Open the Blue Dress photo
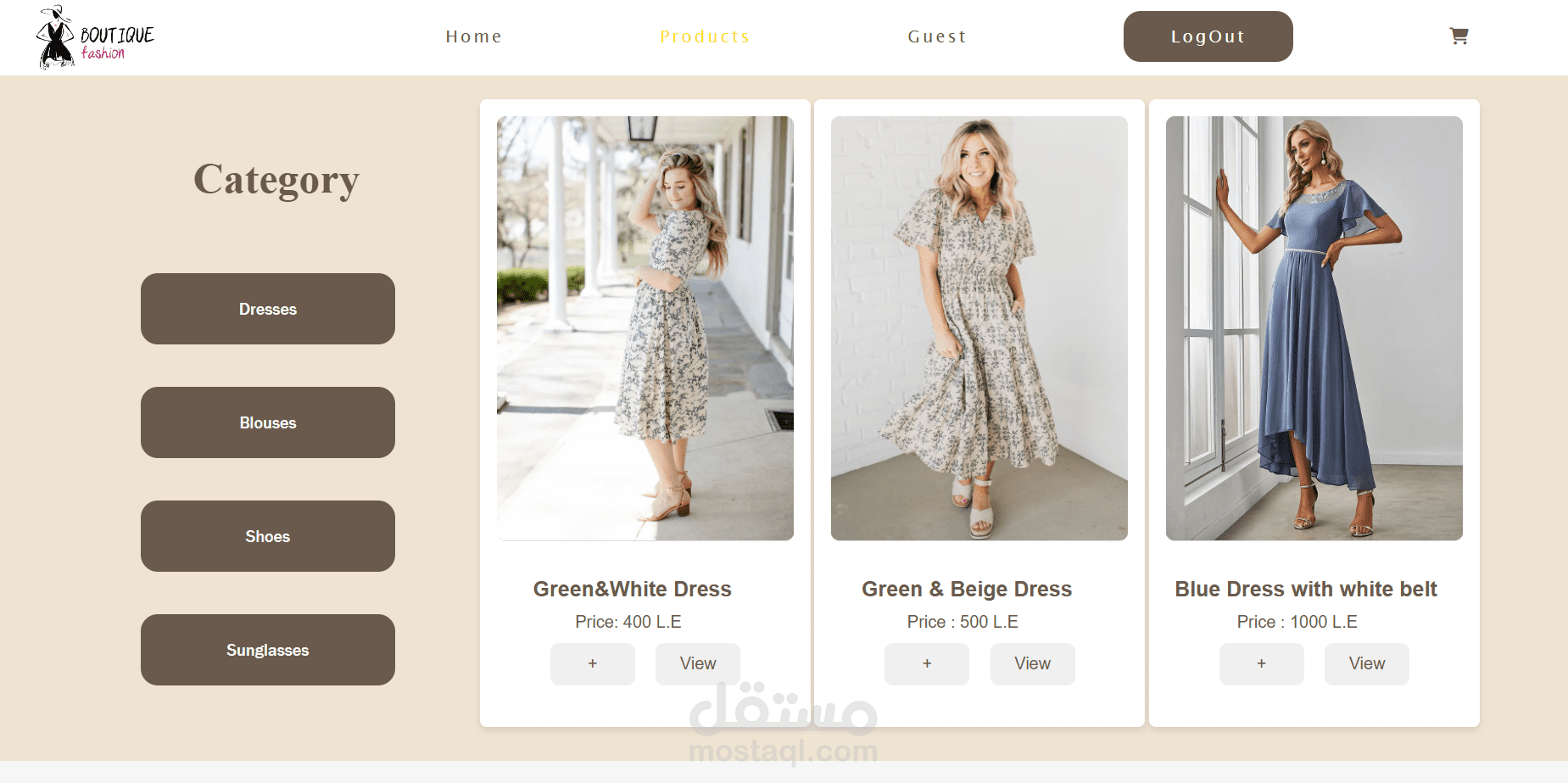This screenshot has width=1568, height=783. coord(1314,328)
